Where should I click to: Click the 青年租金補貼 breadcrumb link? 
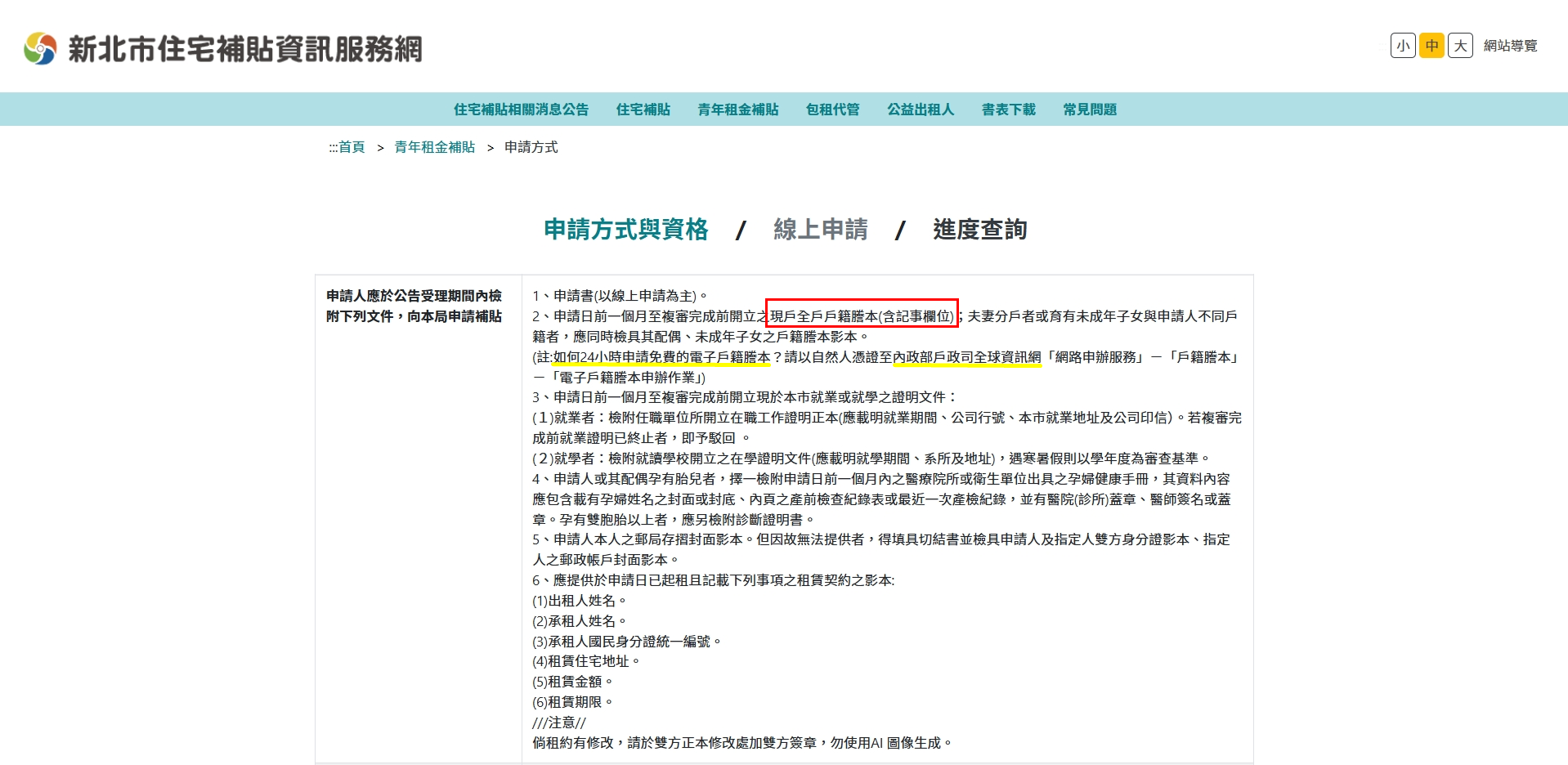tap(435, 147)
